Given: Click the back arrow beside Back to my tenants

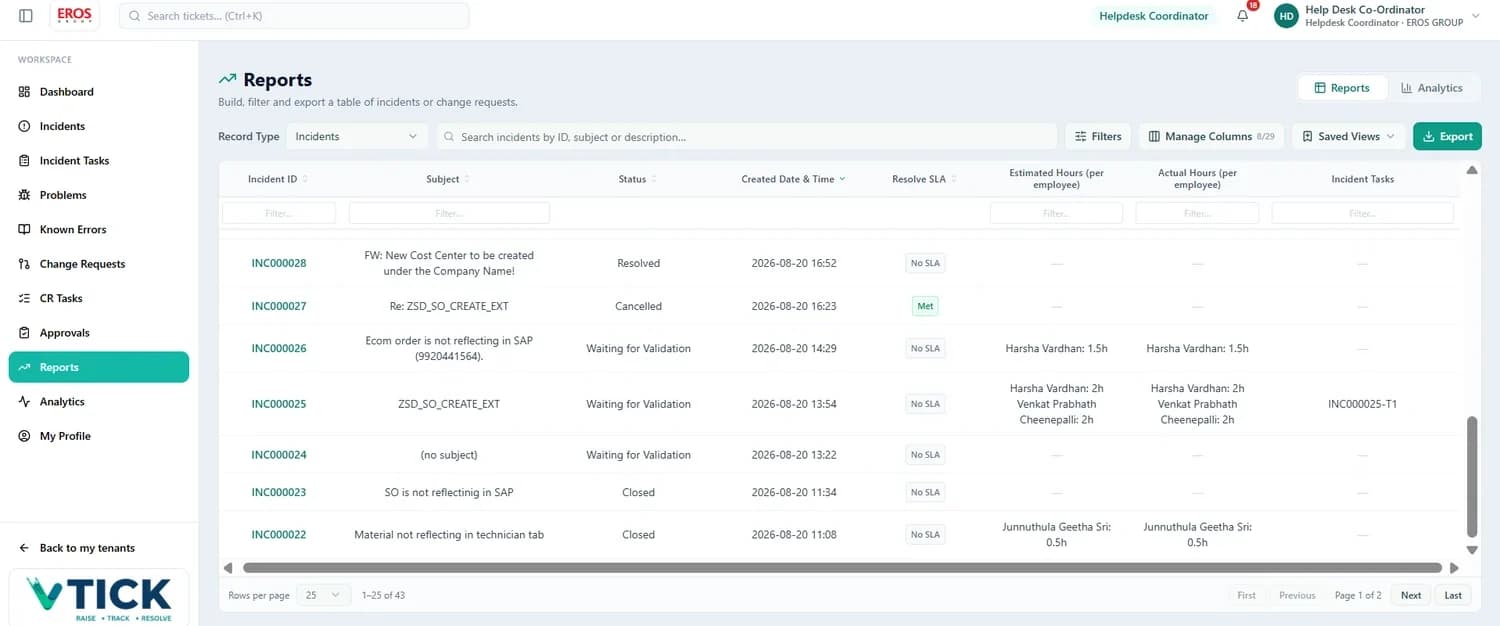Looking at the screenshot, I should coord(24,548).
